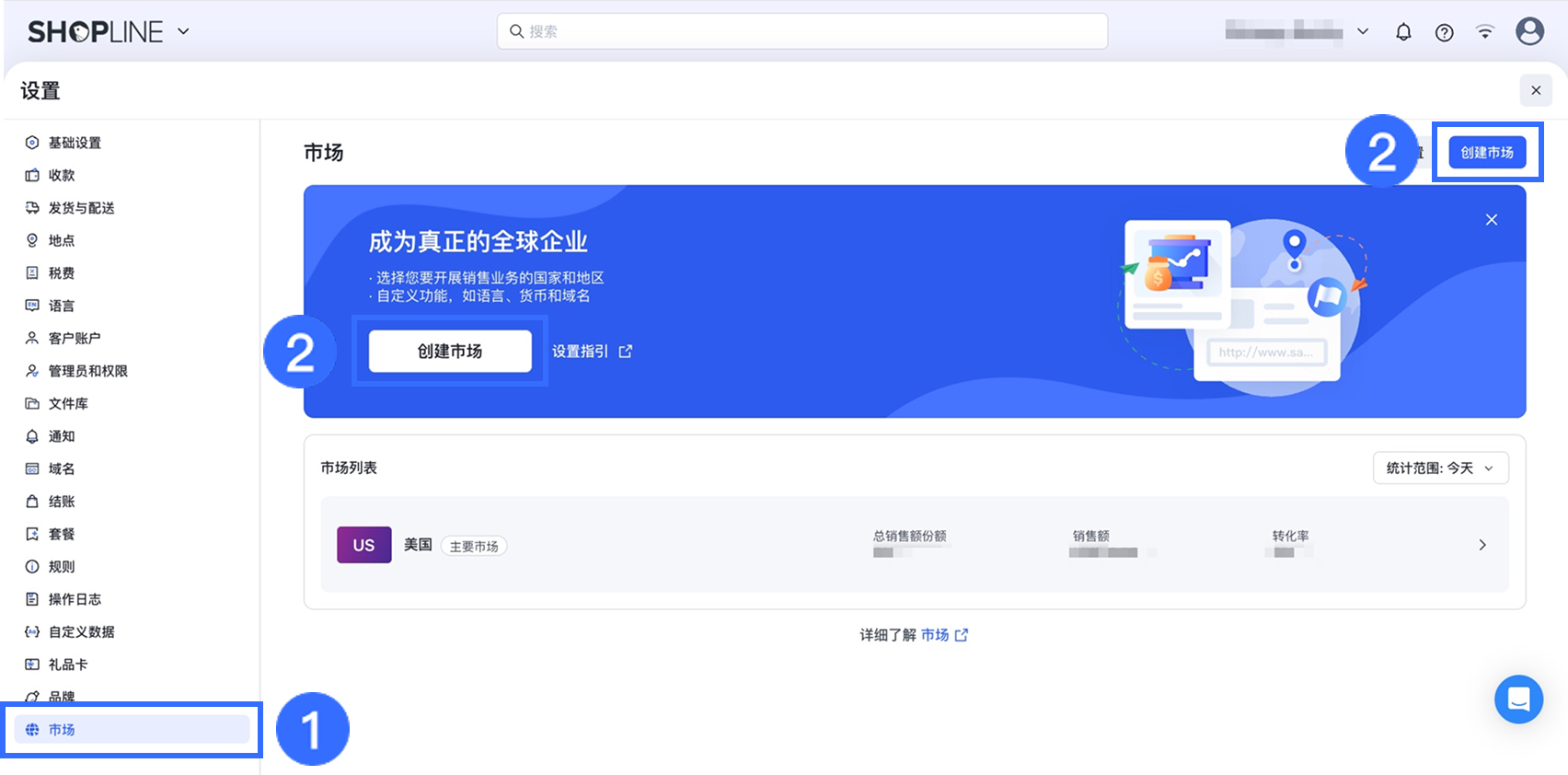This screenshot has height=775, width=1568.
Task: Close the settings panel
Action: [1536, 90]
